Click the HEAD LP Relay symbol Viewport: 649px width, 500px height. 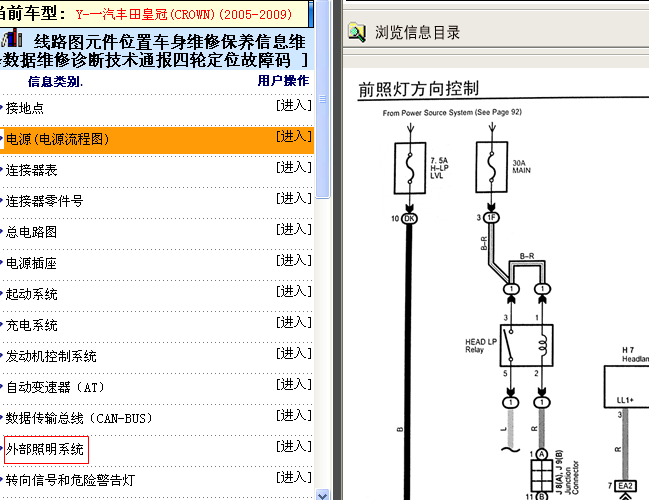coord(526,346)
